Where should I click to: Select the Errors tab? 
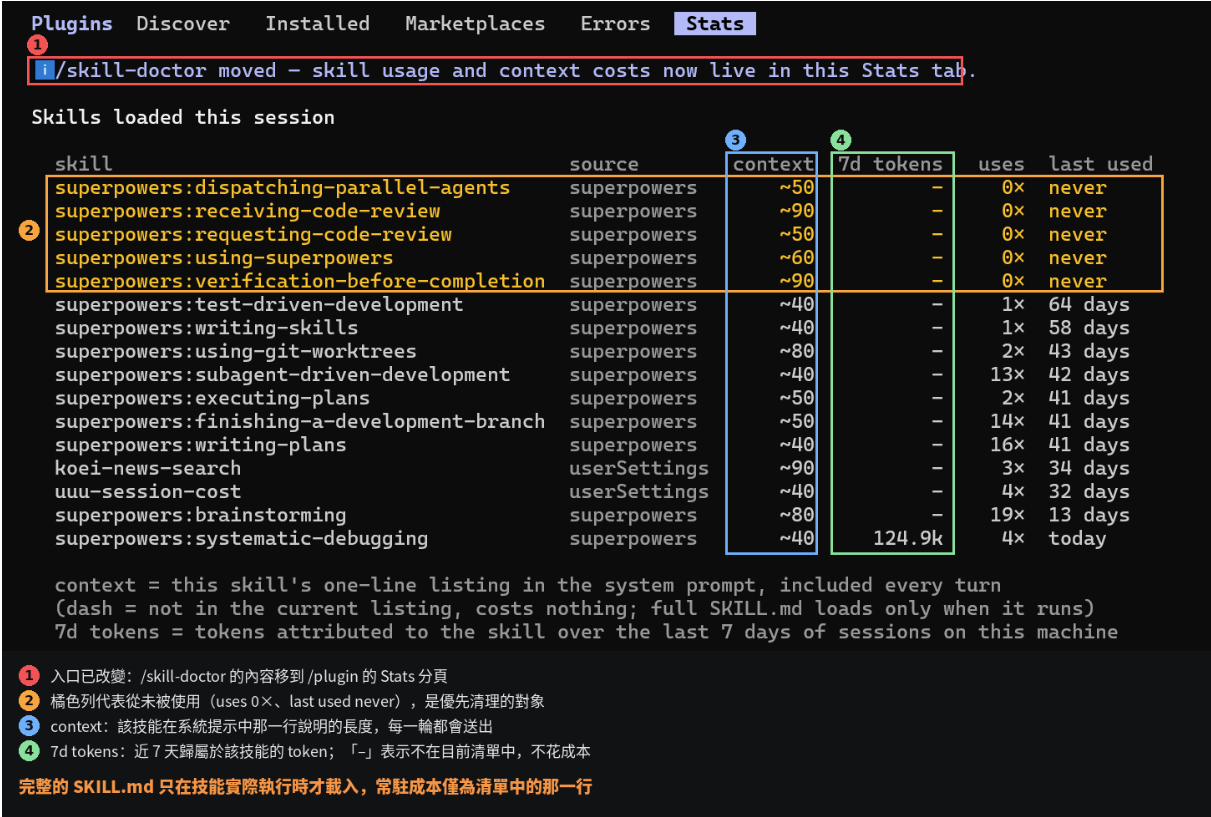tap(615, 23)
